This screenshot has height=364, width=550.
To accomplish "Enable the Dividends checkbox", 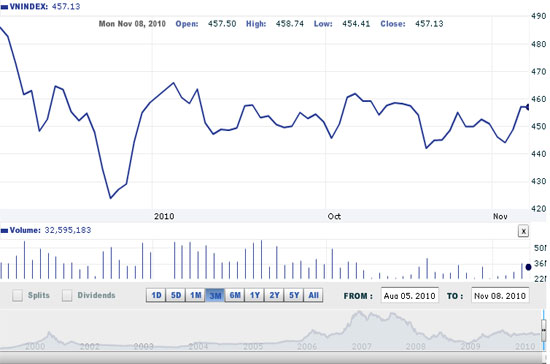I will (67, 295).
